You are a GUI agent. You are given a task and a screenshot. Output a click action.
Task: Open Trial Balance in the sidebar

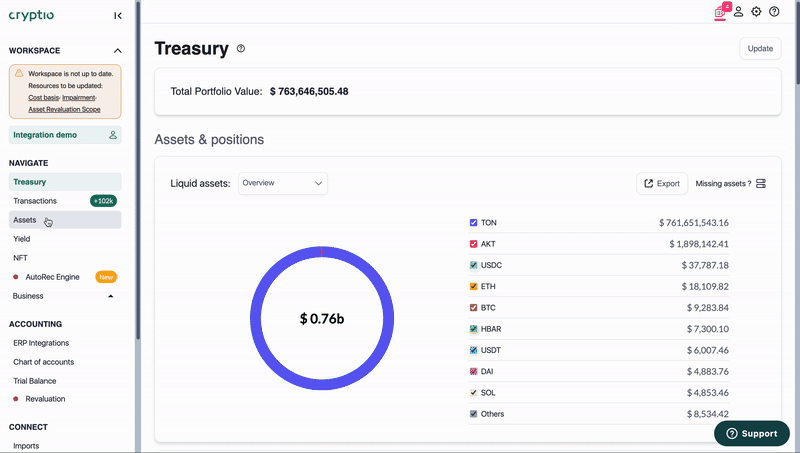tap(65, 381)
